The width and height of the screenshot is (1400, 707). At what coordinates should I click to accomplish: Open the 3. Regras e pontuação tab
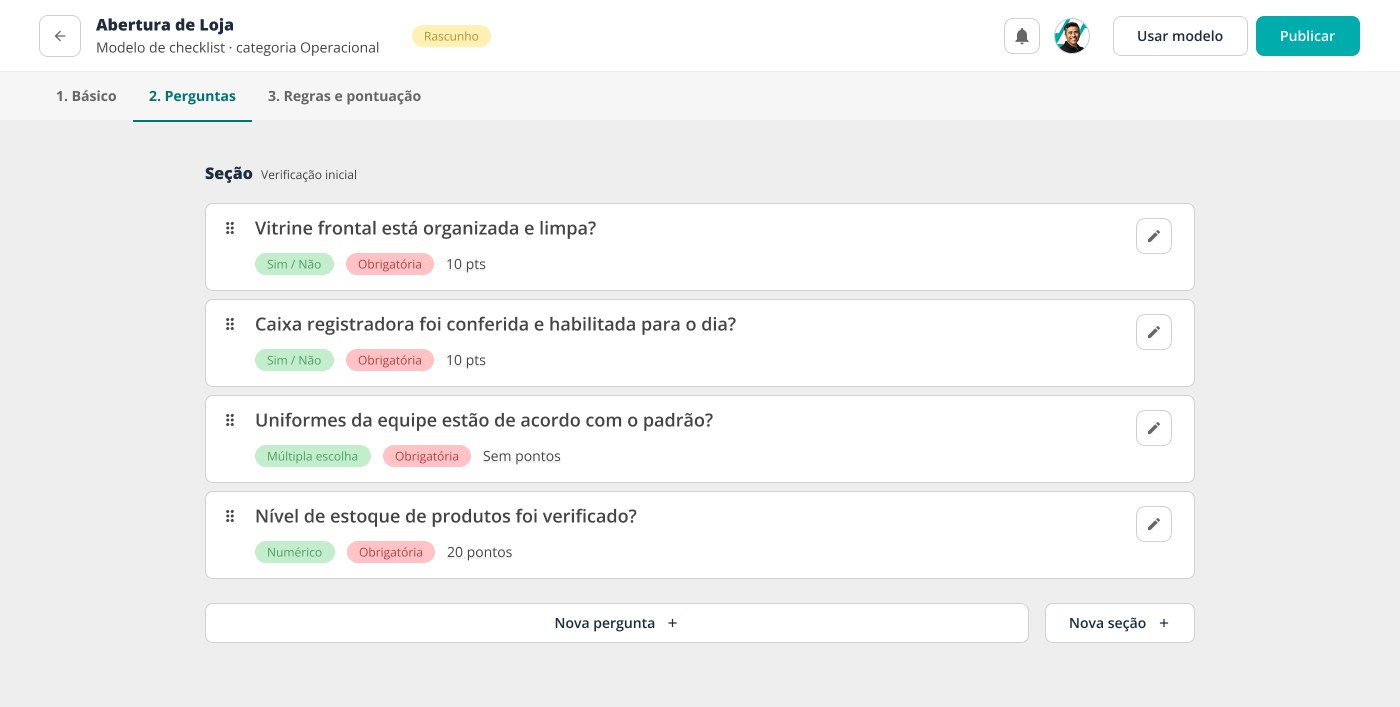[344, 96]
